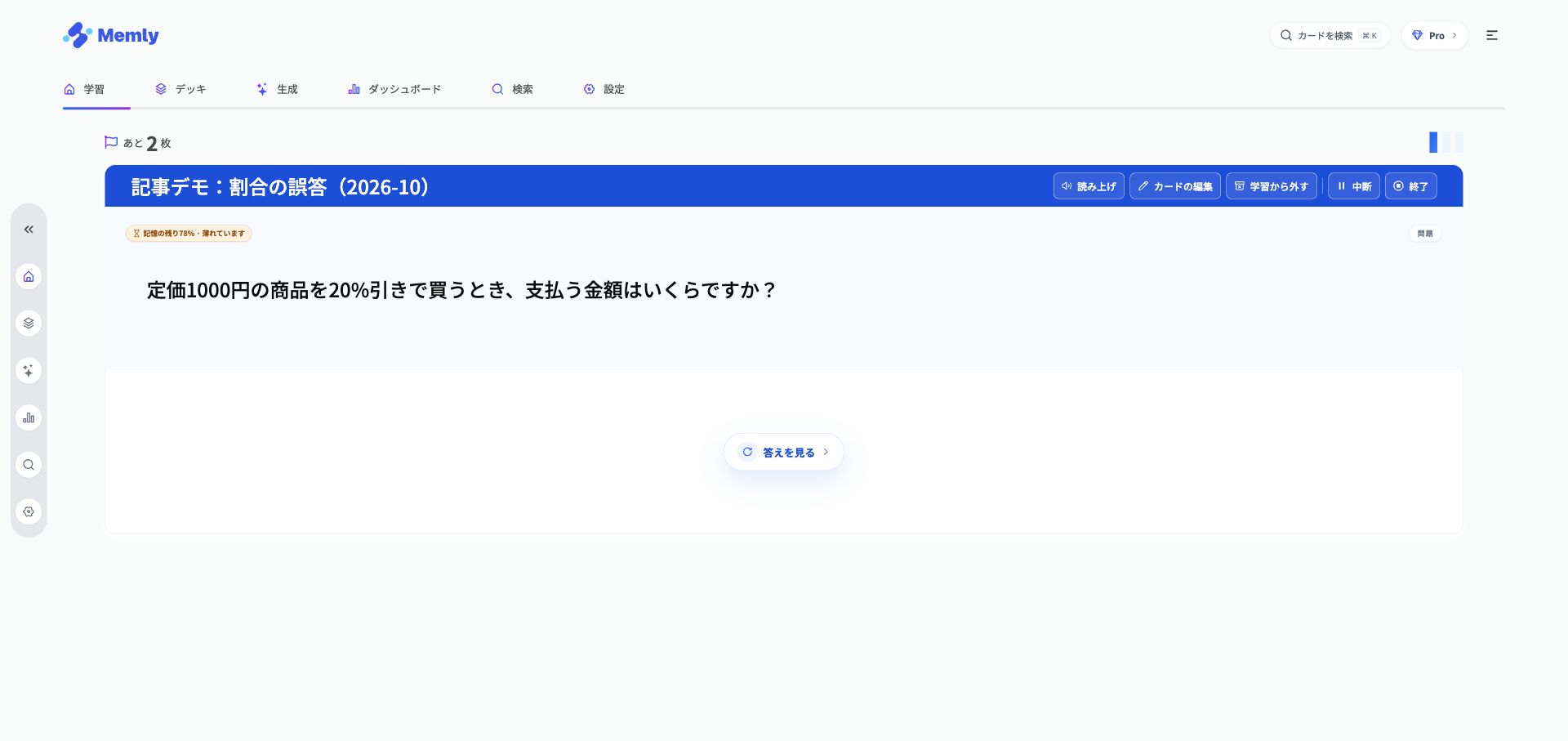Click the magnifier icon on 検索 tab
This screenshot has width=1568, height=741.
[497, 89]
